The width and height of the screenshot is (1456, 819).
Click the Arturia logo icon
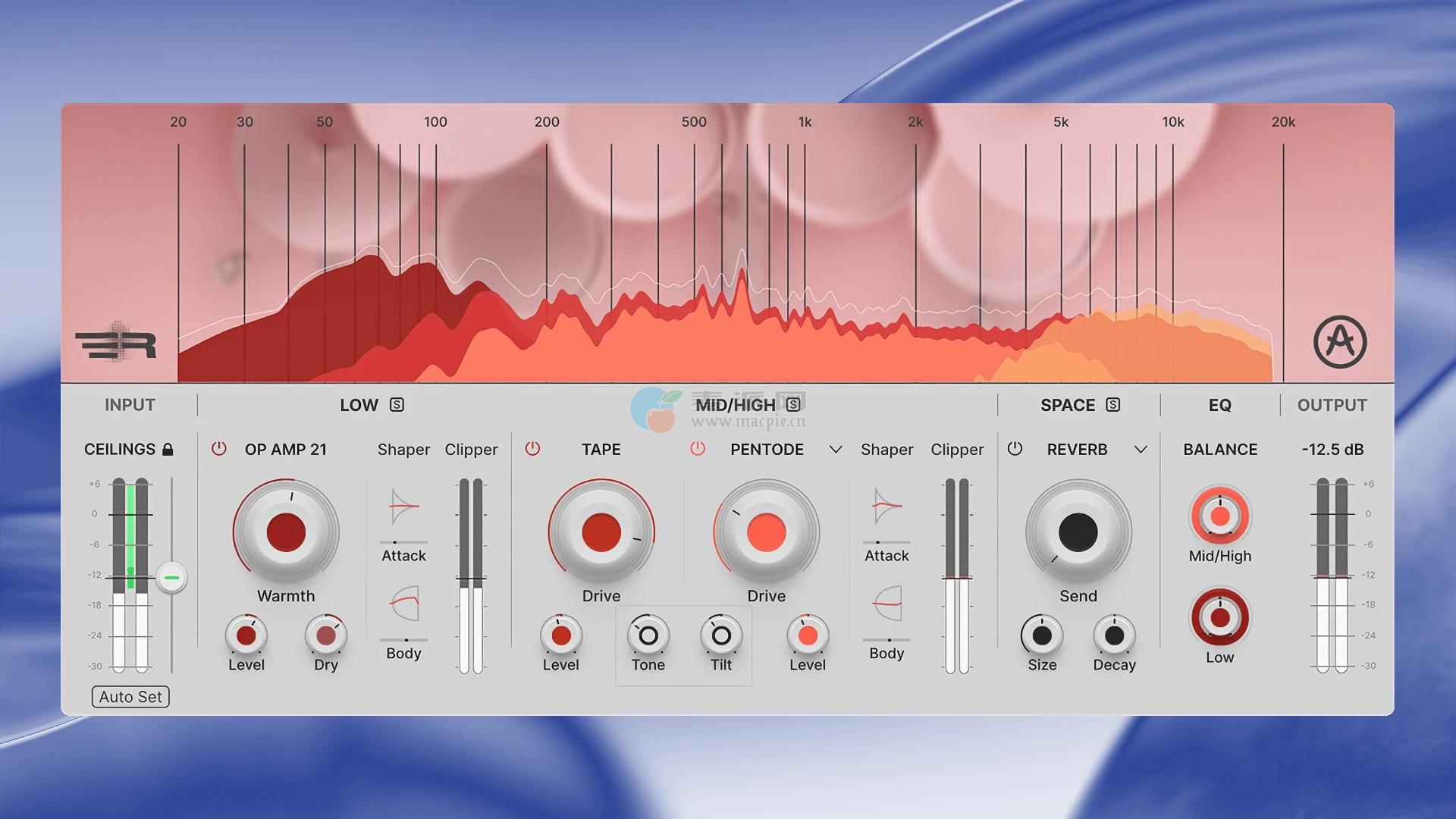point(1340,342)
